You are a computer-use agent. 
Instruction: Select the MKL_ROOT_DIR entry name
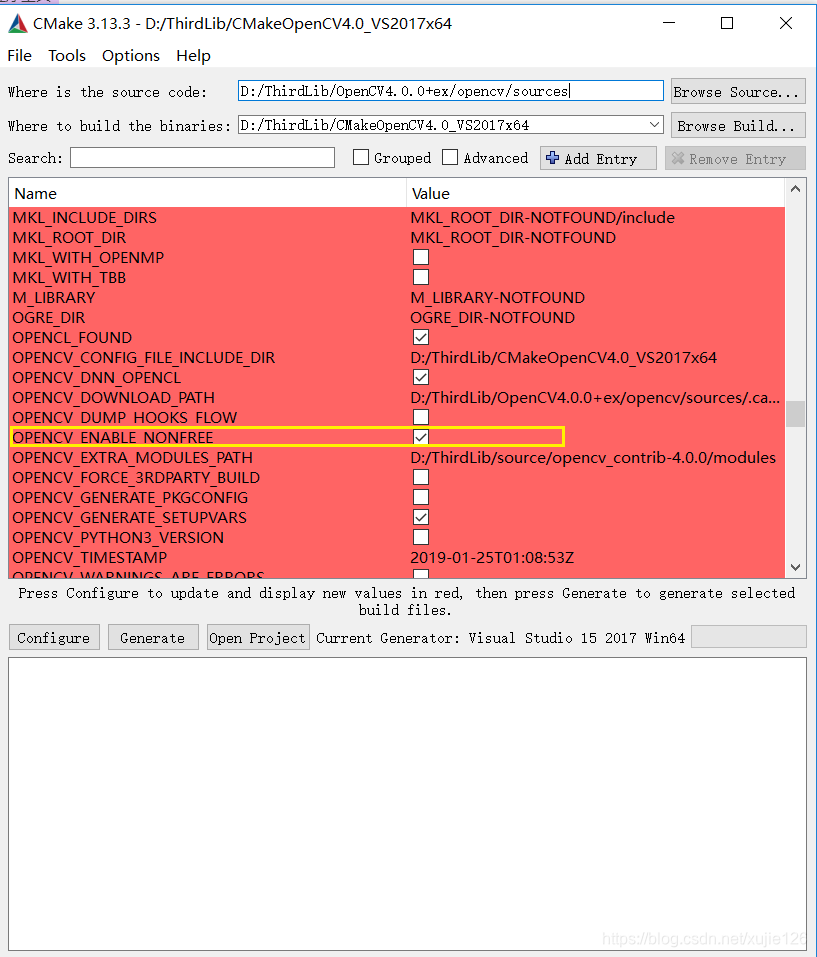pyautogui.click(x=69, y=237)
